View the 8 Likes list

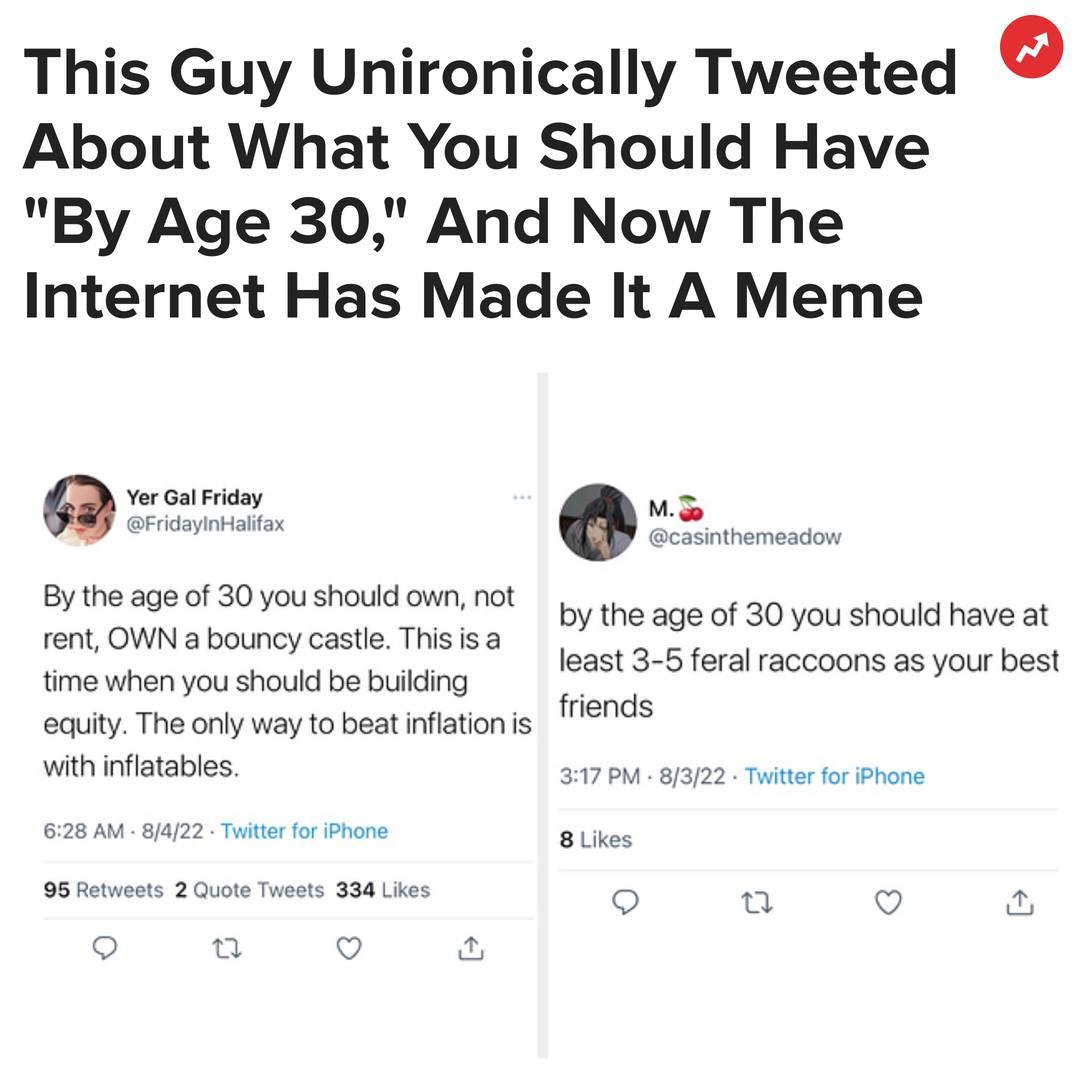(596, 840)
